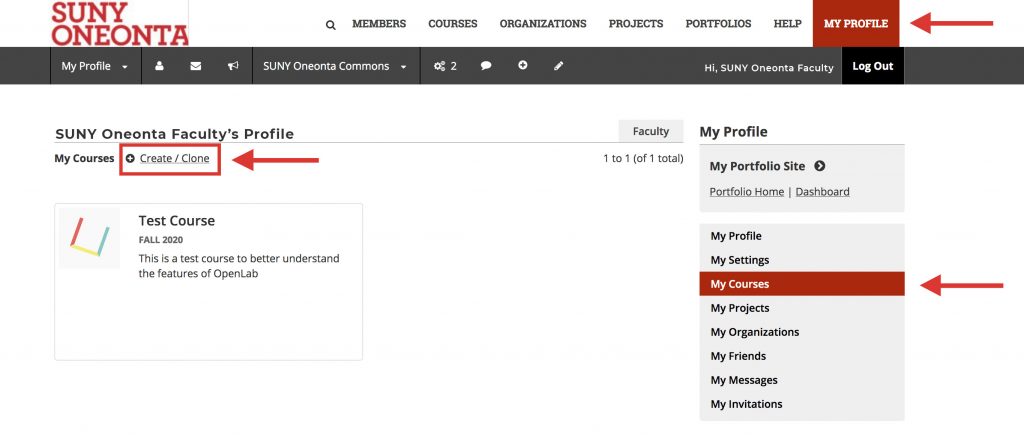Expand the SUNY Oneonta Commons dropdown
1024x439 pixels.
(335, 66)
